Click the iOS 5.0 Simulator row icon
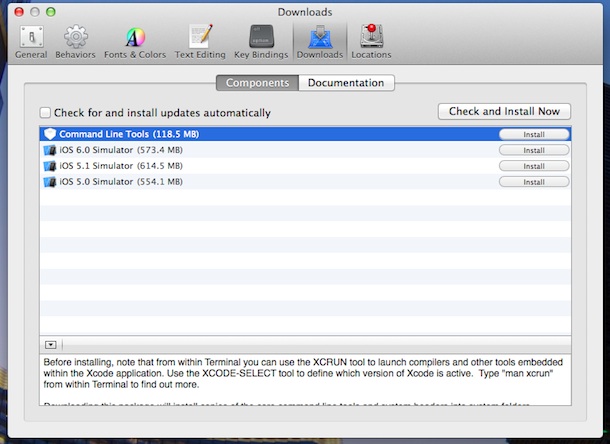The image size is (610, 444). click(x=50, y=182)
